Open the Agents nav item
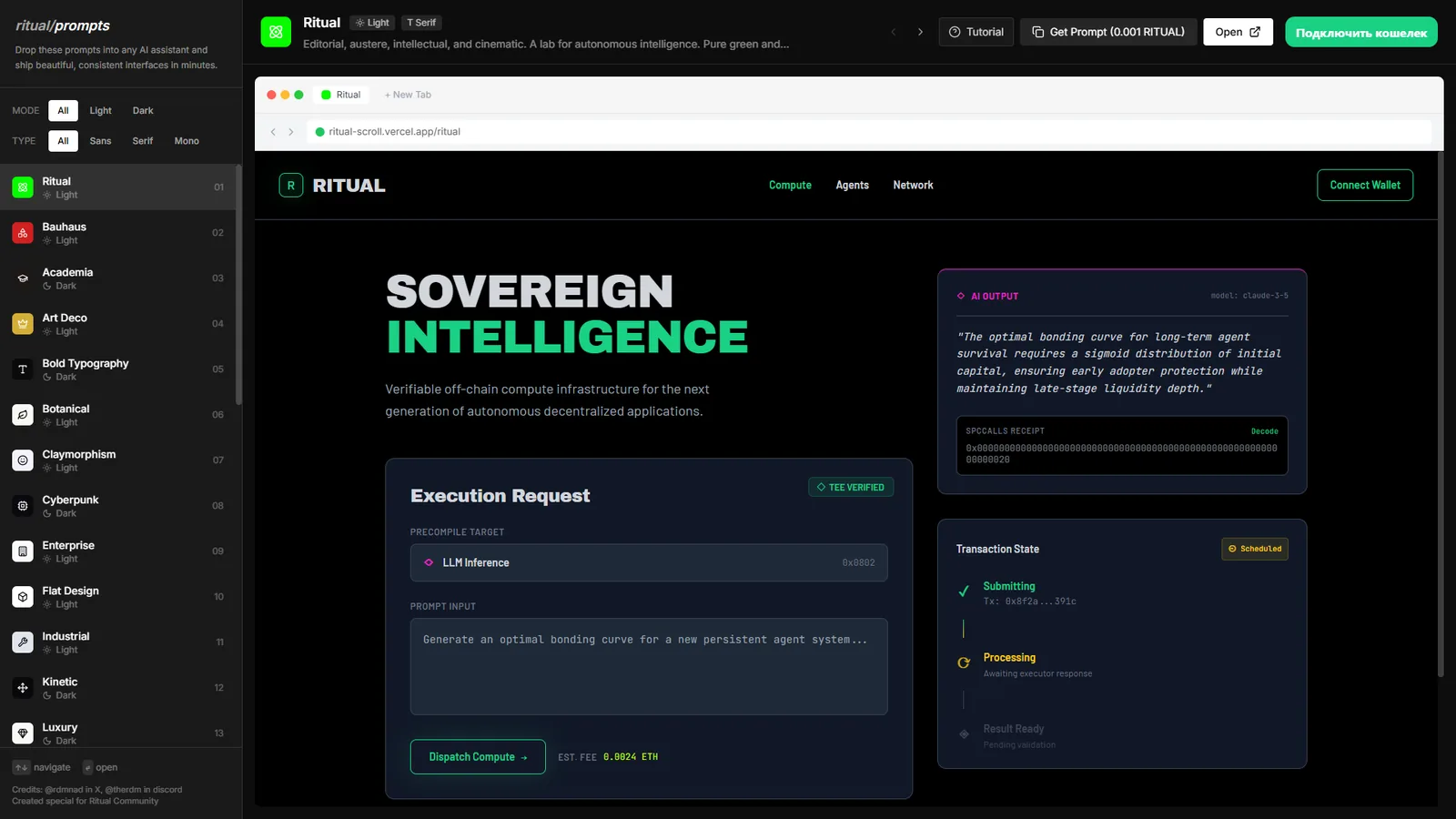Screen dimensions: 1456x819 (853, 186)
